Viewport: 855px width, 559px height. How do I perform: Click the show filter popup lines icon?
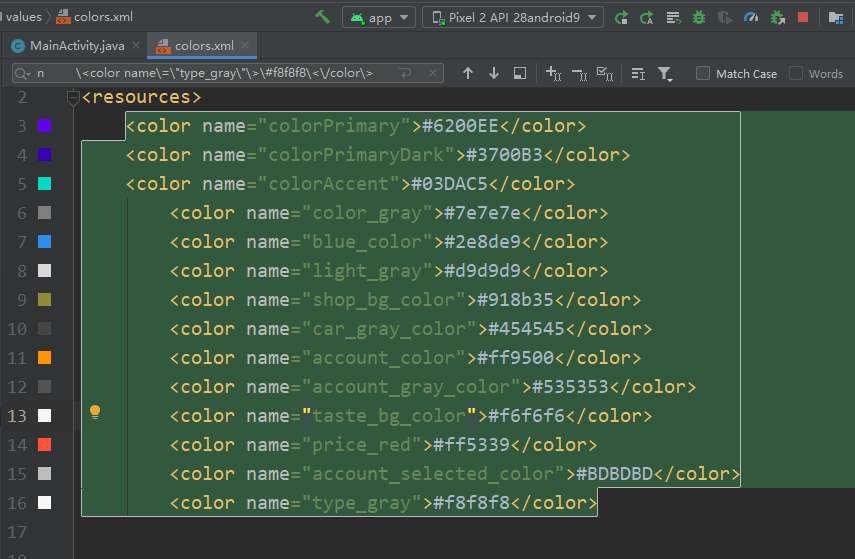(x=638, y=74)
